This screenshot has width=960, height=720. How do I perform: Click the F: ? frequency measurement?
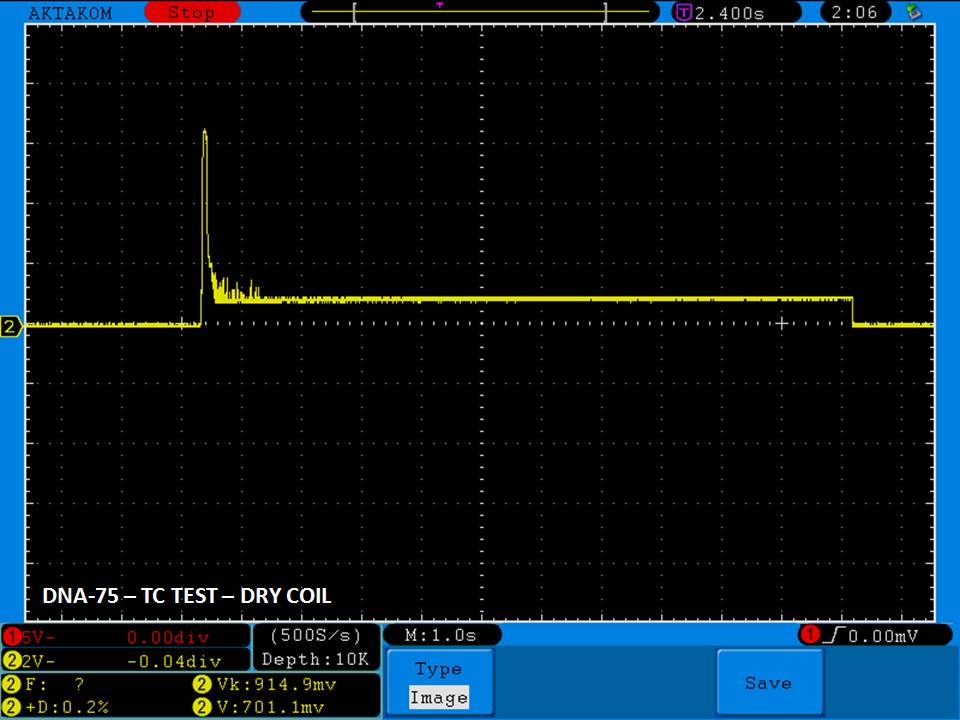pyautogui.click(x=44, y=684)
